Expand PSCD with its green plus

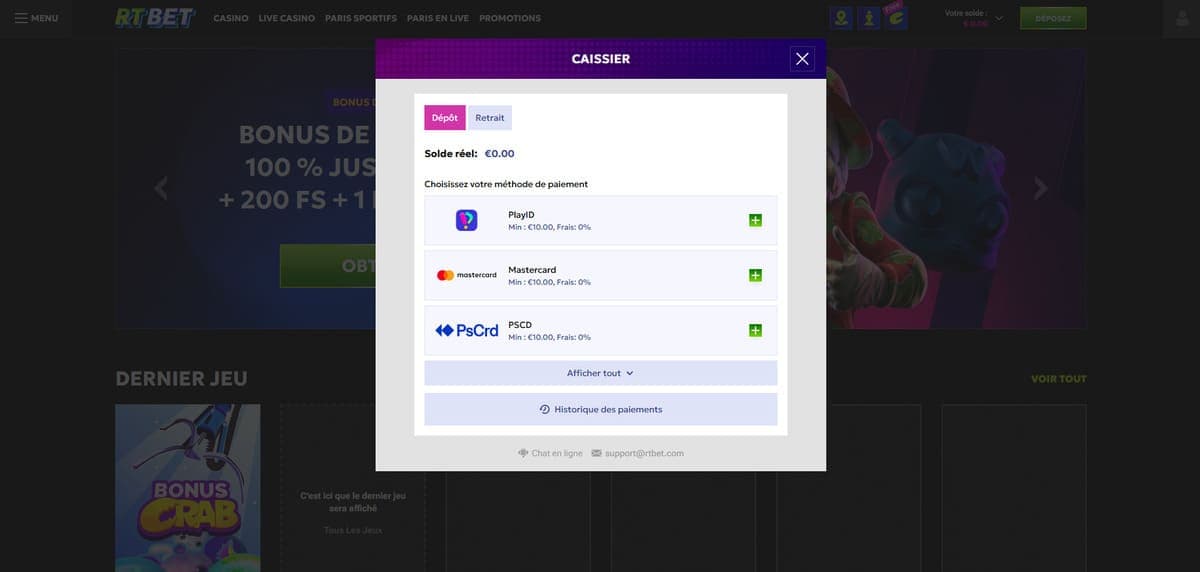(x=755, y=330)
